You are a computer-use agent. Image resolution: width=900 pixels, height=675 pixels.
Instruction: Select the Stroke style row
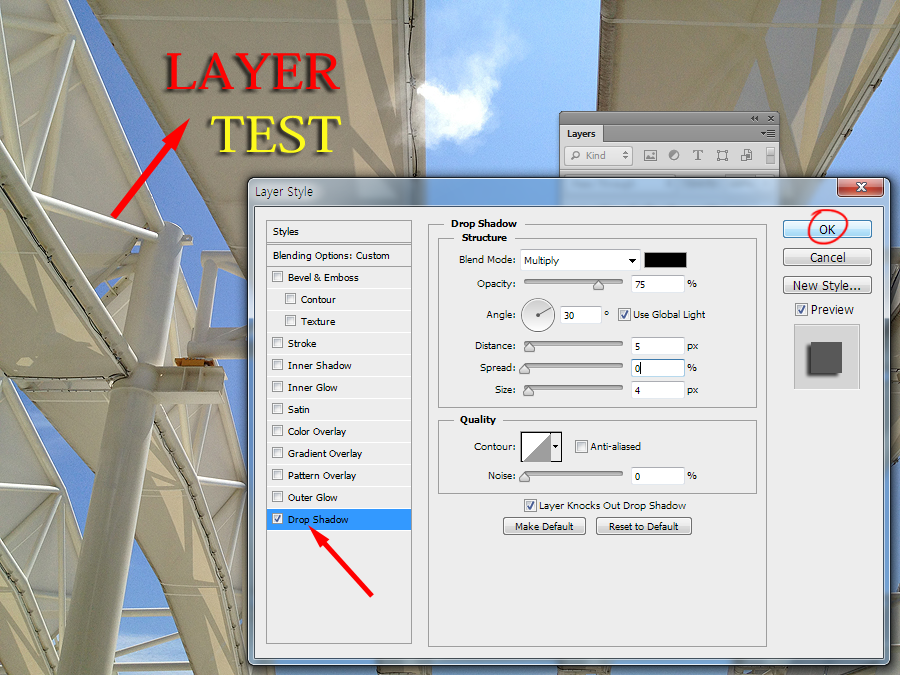pos(339,343)
